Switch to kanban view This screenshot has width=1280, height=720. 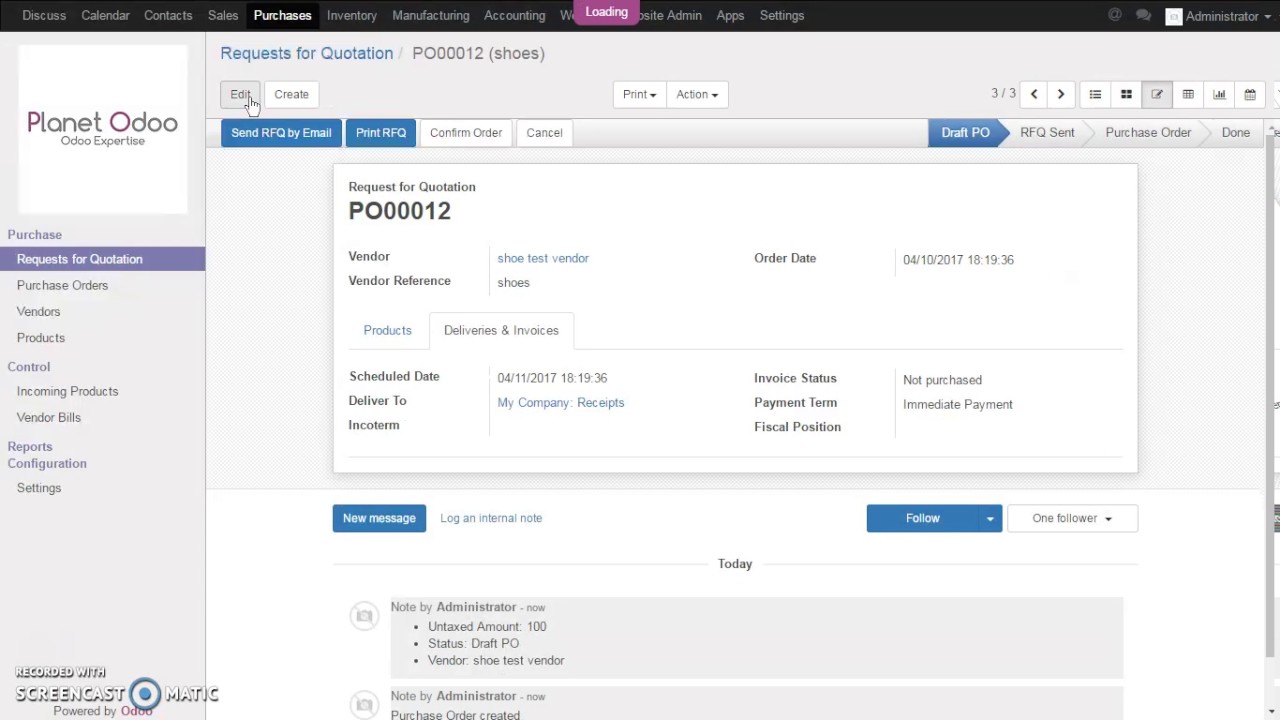point(1126,94)
